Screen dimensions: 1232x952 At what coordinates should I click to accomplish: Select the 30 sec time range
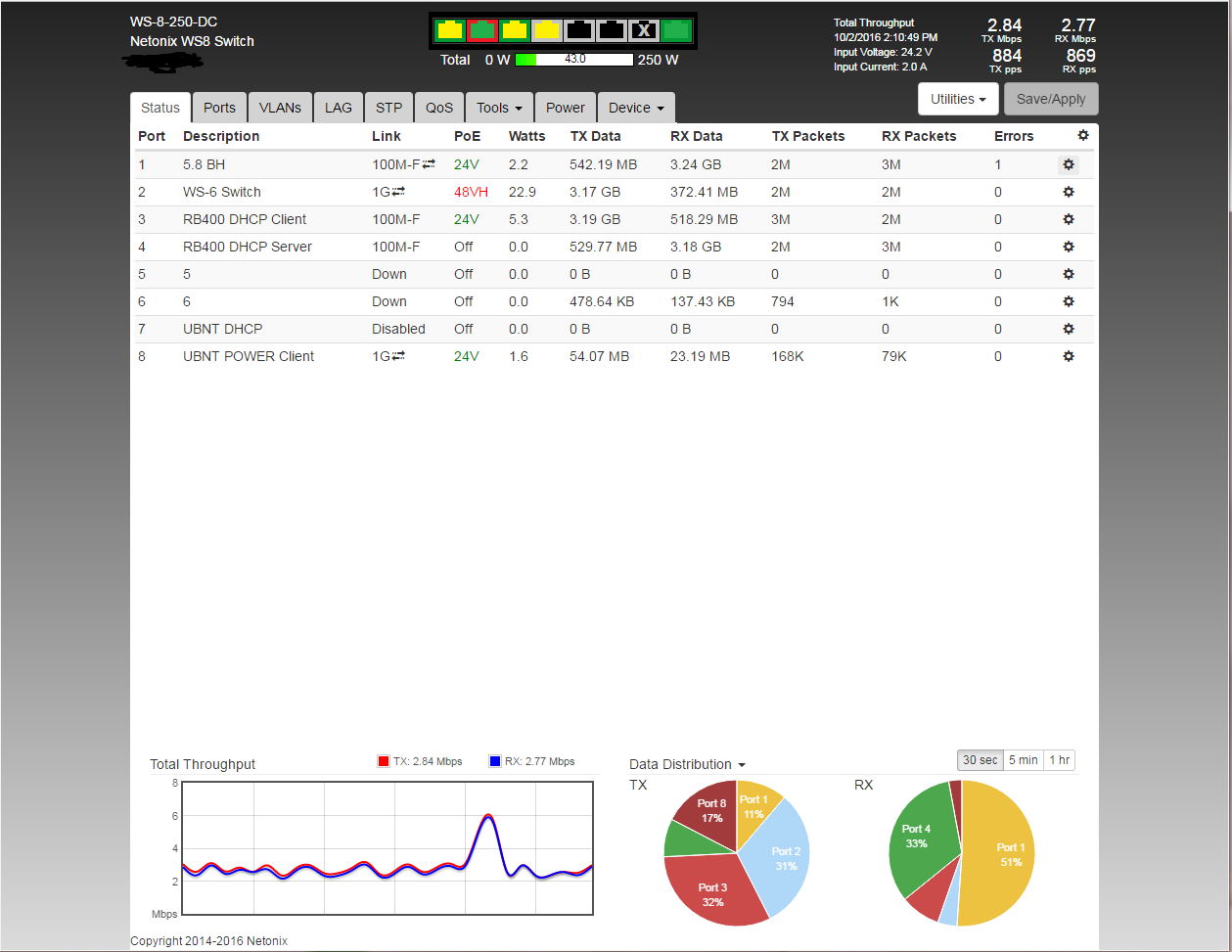coord(980,760)
